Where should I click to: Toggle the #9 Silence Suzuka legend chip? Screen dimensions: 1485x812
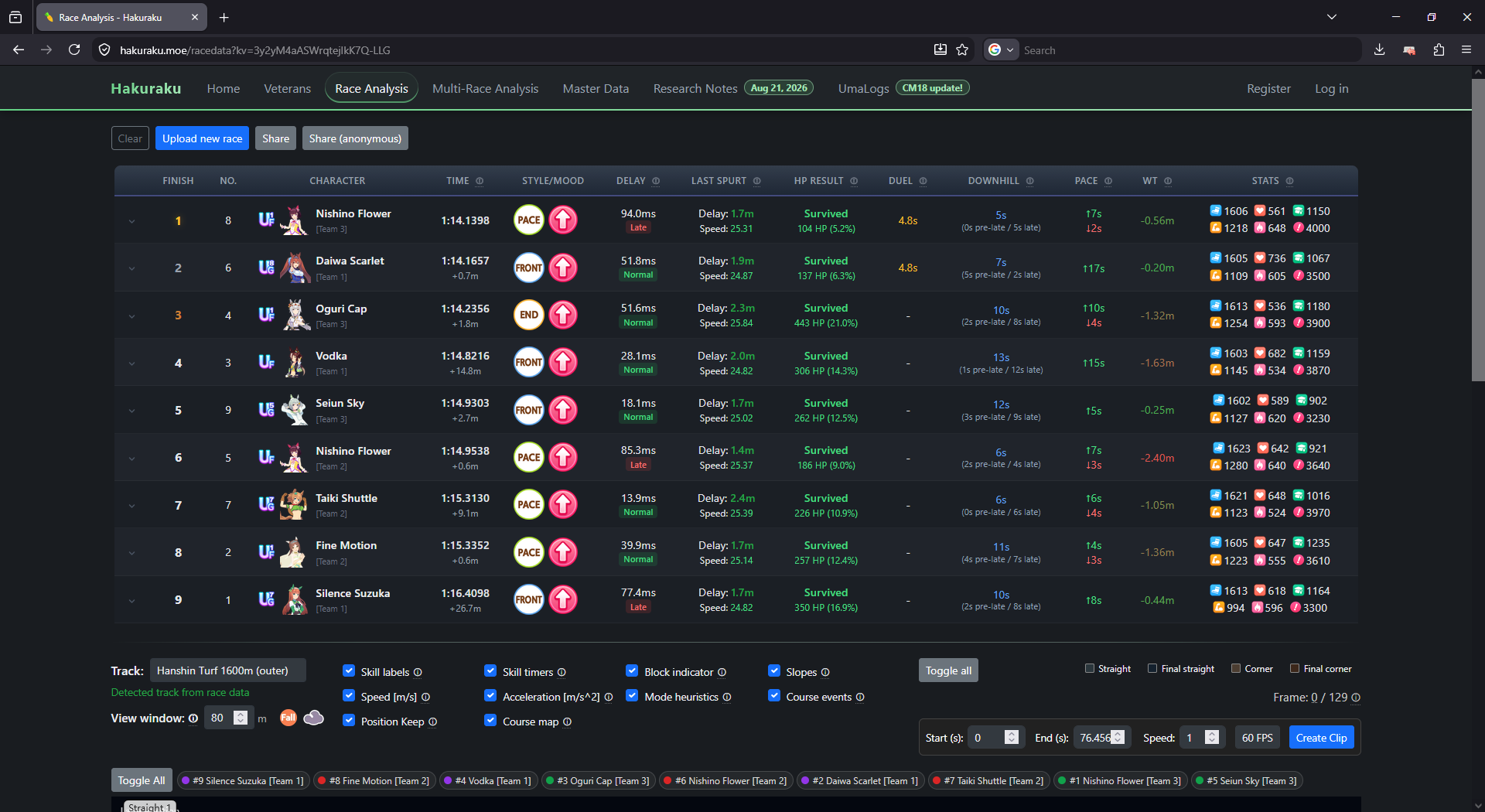pyautogui.click(x=243, y=781)
